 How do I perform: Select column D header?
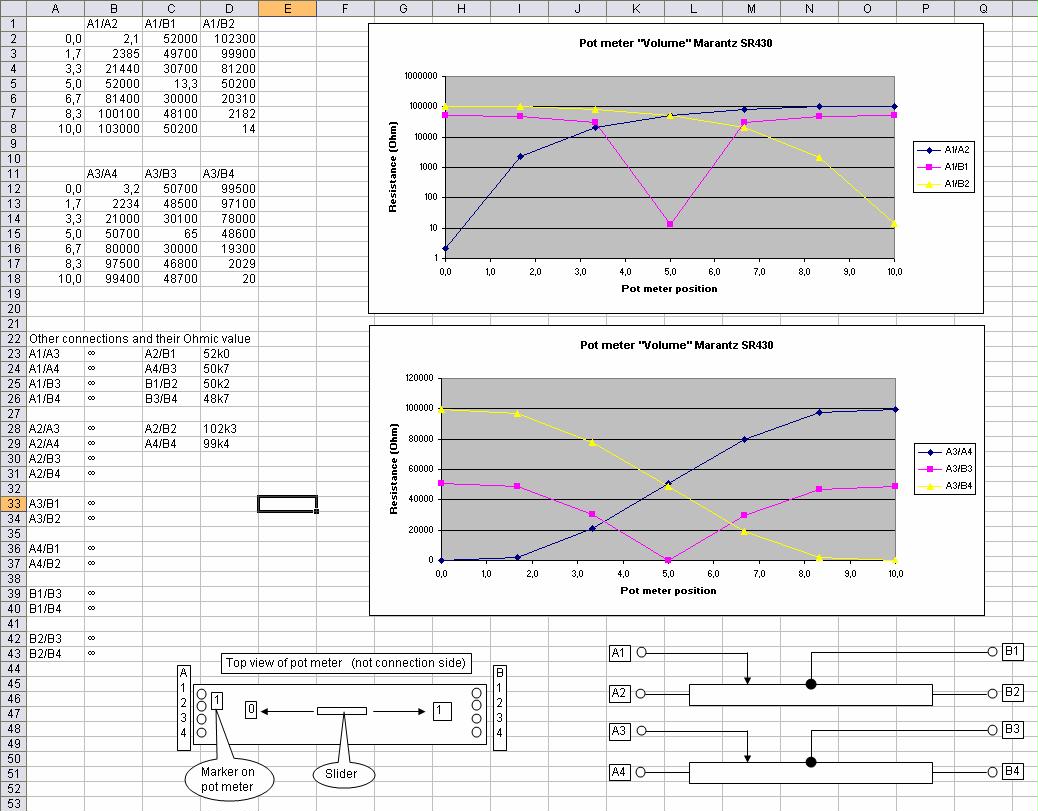(229, 9)
